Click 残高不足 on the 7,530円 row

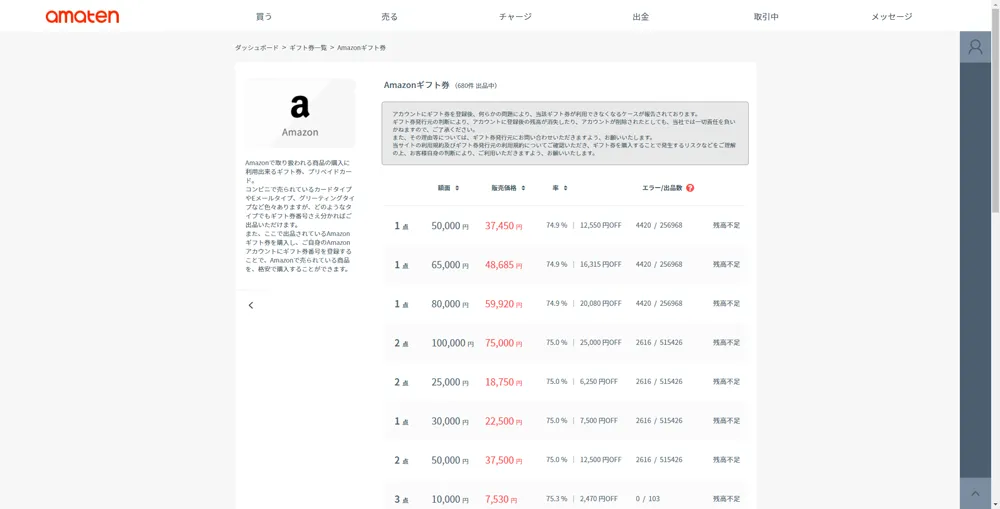coord(726,499)
